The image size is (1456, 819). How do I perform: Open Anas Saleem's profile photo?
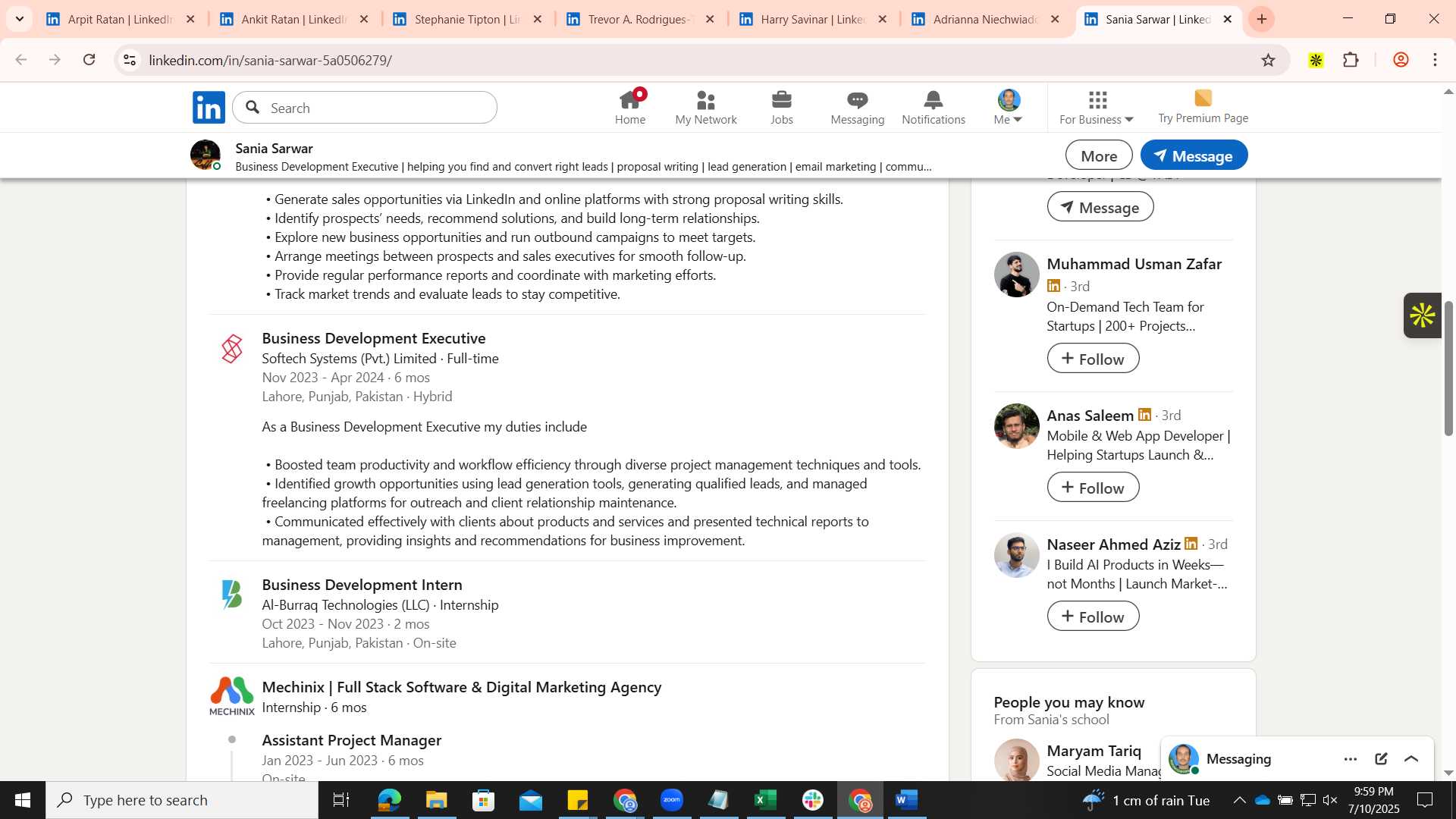[x=1016, y=426]
